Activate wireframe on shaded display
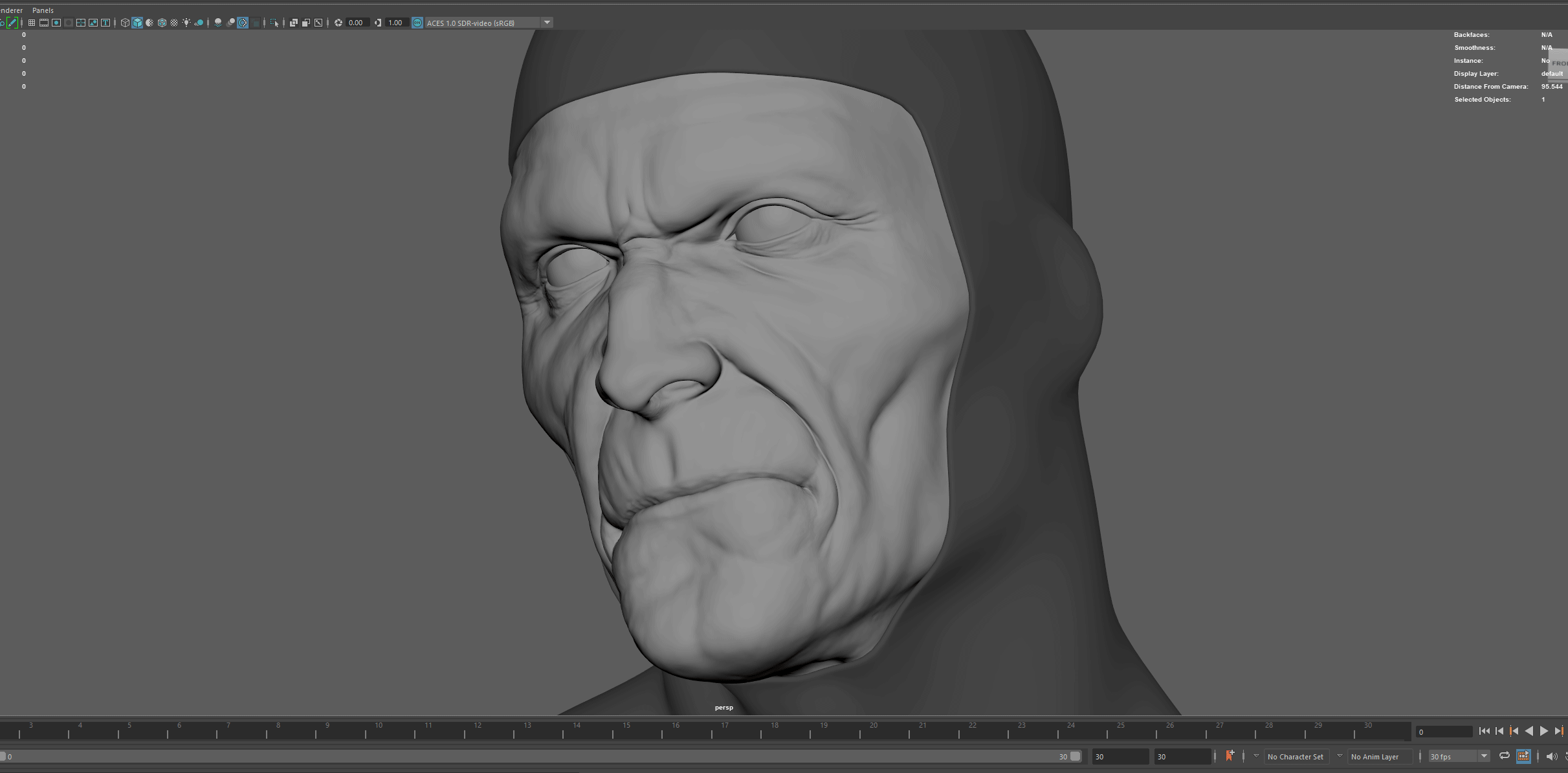Screen dimensions: 1568x773 point(149,23)
